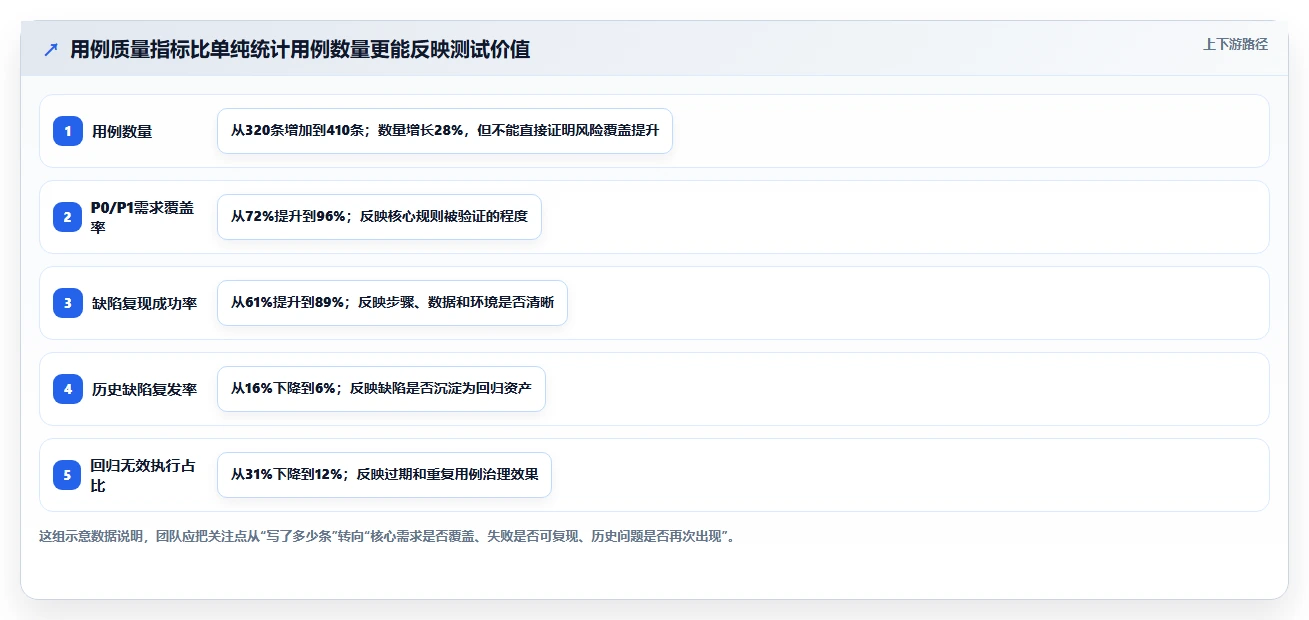Click the box reading 从16%下降到6%

click(x=381, y=389)
